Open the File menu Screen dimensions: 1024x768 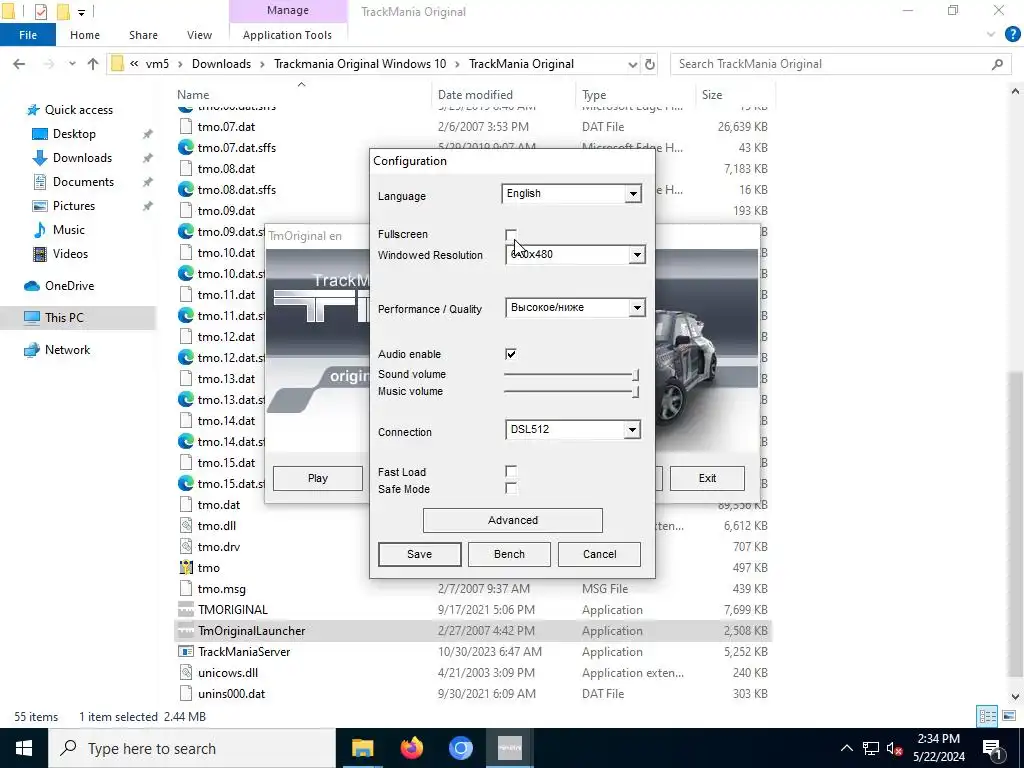[28, 35]
